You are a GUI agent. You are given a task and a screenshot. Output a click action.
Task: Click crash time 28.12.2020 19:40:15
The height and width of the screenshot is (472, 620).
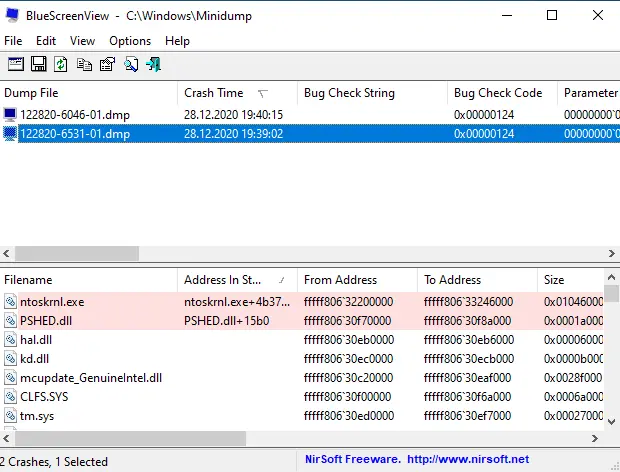click(233, 115)
